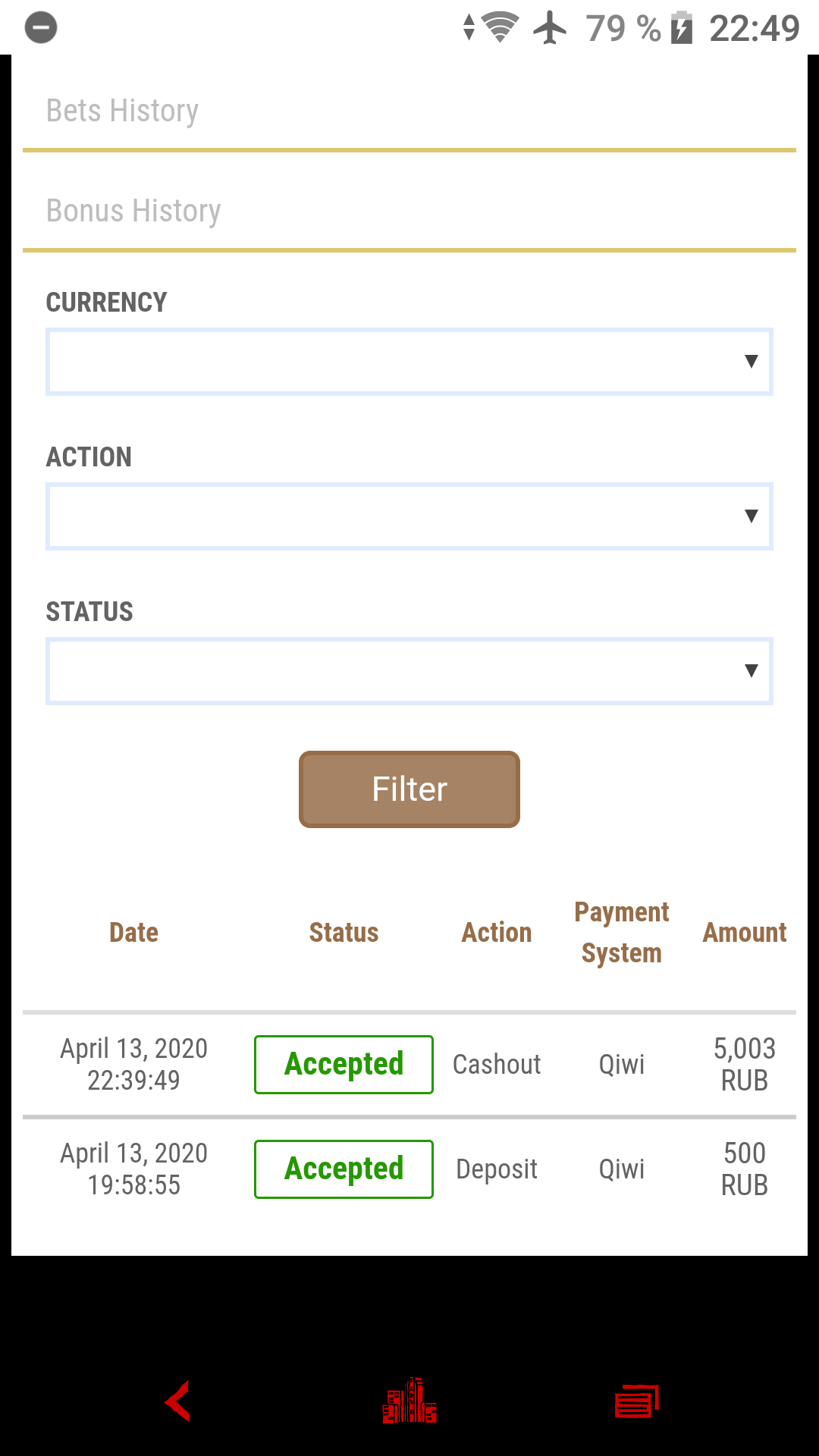The height and width of the screenshot is (1456, 819).
Task: Switch to Bonus History tab
Action: coord(133,211)
